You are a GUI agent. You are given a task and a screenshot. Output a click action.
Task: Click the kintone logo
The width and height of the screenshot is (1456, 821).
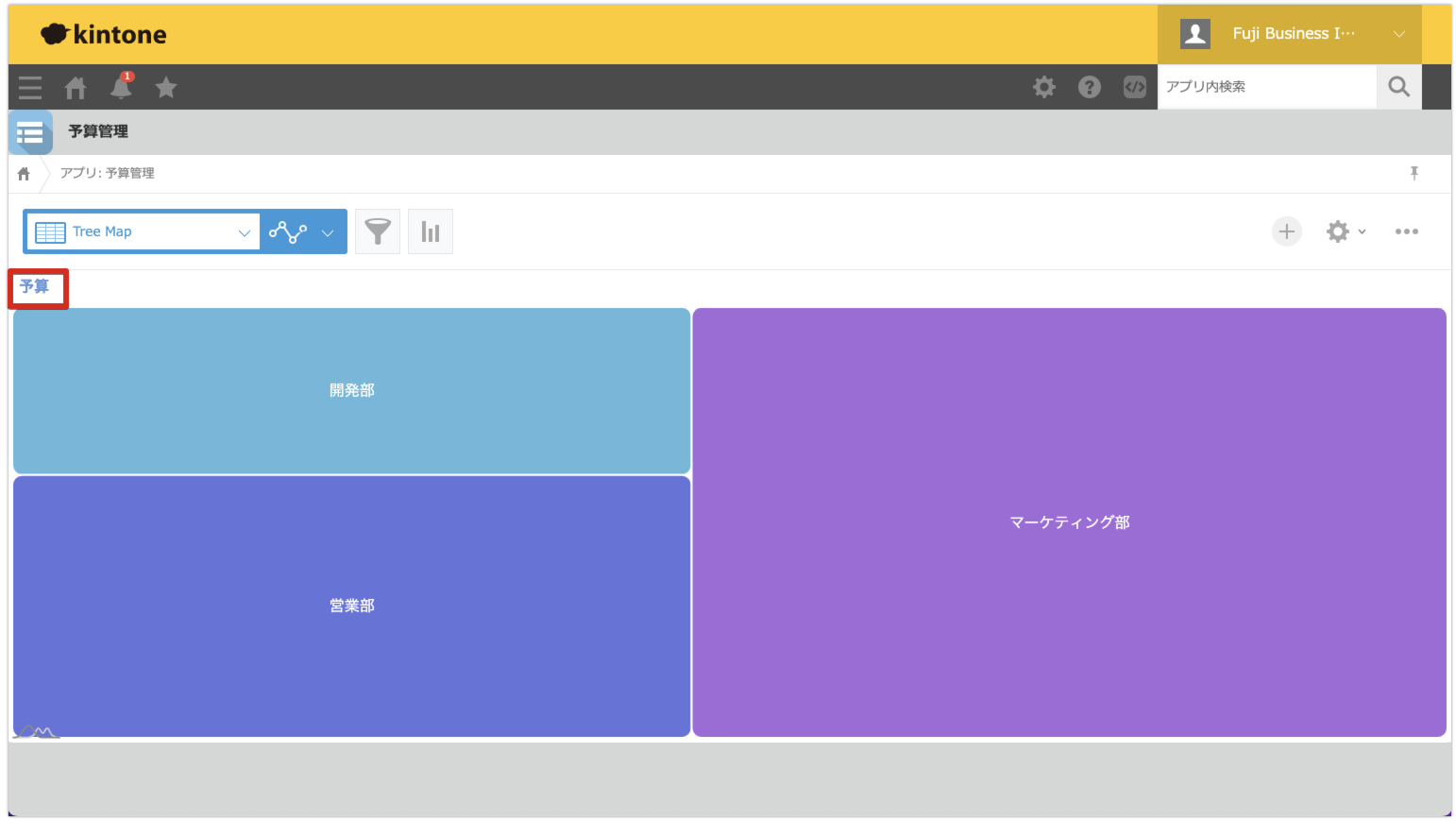tap(104, 35)
